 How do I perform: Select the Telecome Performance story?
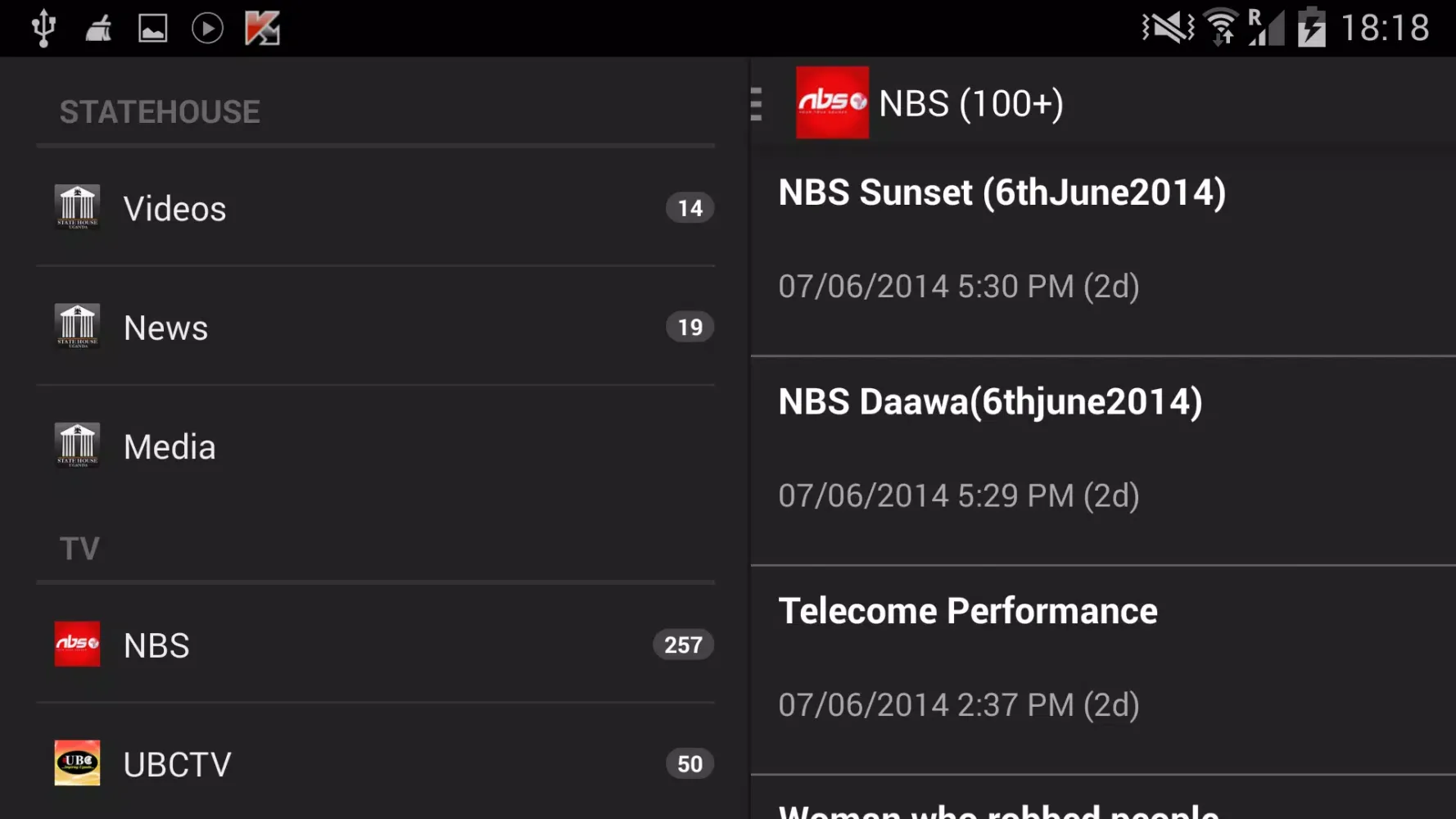point(967,610)
